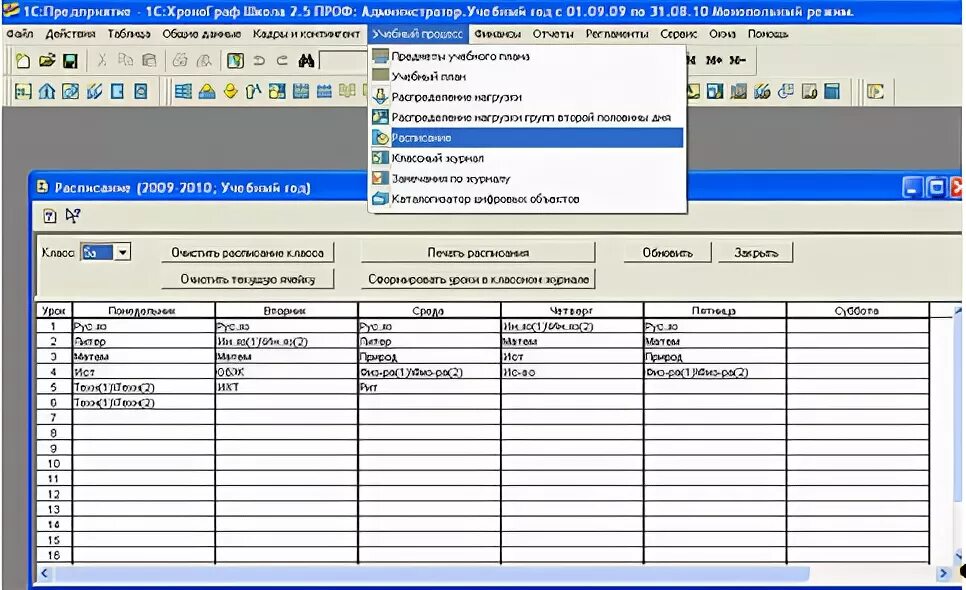This screenshot has width=966, height=590.
Task: Click the New document icon in the top toolbar
Action: [x=23, y=60]
